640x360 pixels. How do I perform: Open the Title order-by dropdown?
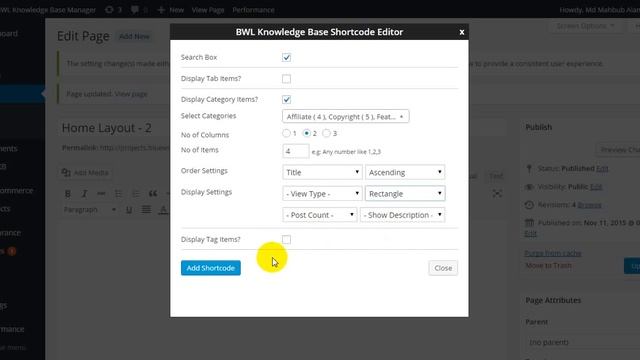pos(322,172)
